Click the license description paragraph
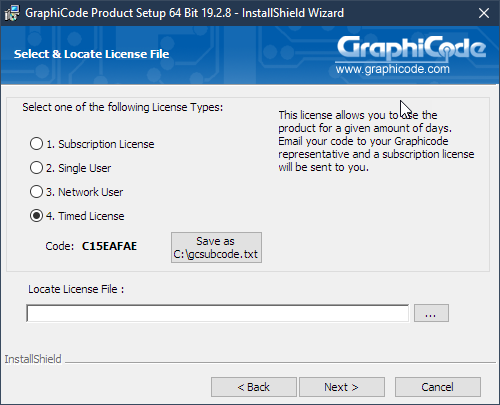Screen dimensions: 500x405 pos(376,141)
